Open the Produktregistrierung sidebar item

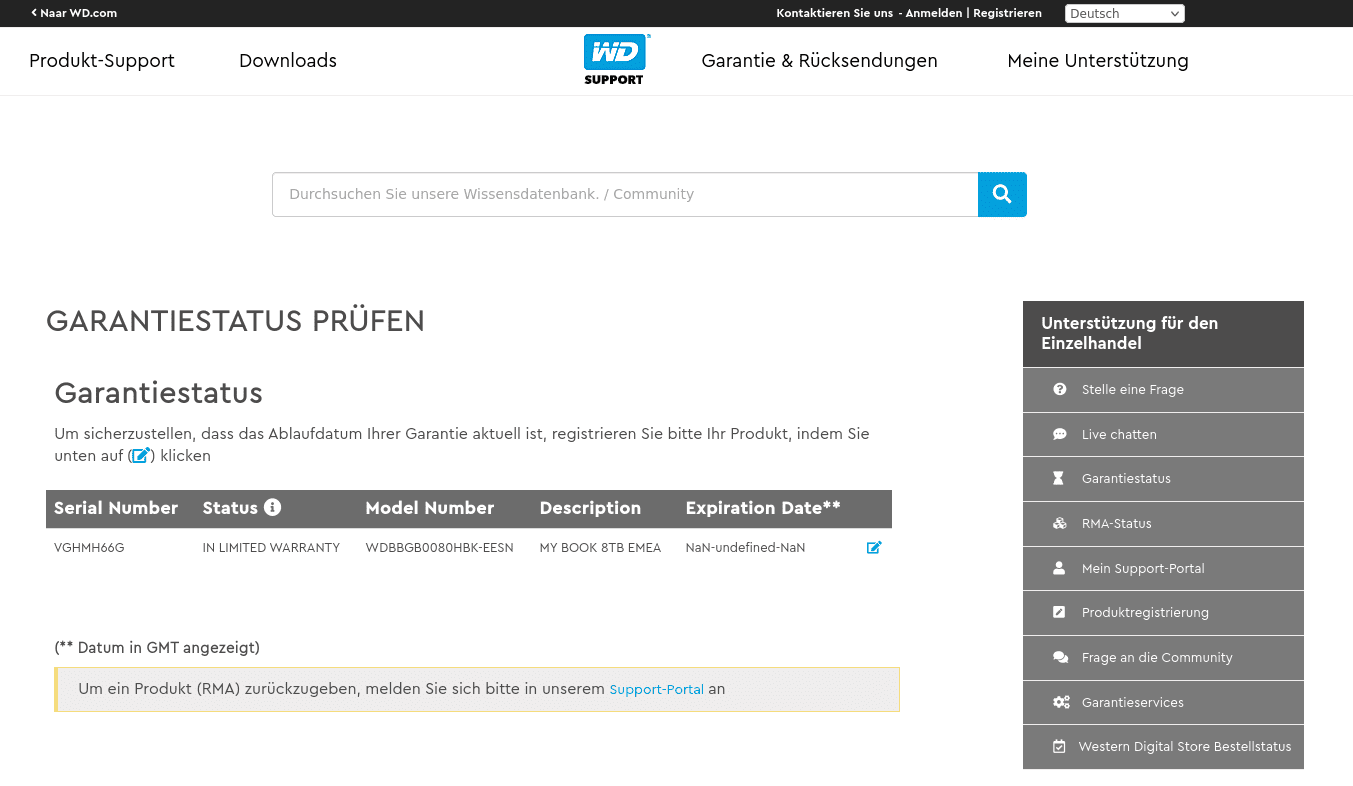(x=1163, y=612)
